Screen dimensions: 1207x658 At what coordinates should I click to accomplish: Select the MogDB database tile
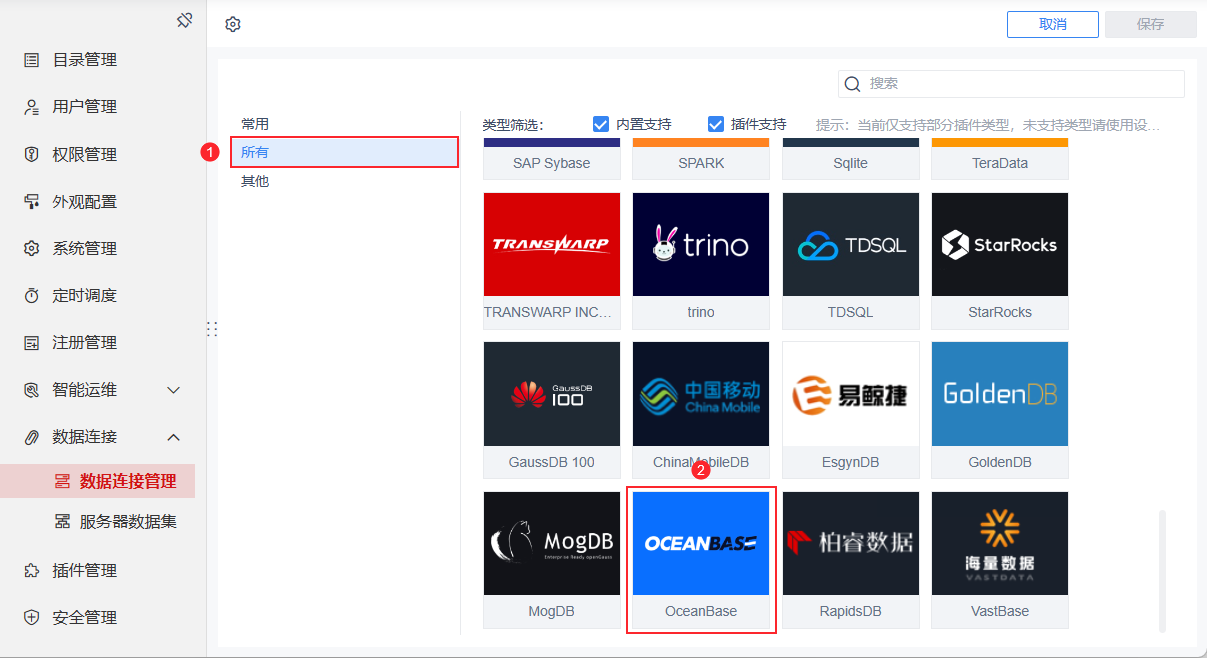click(x=552, y=559)
